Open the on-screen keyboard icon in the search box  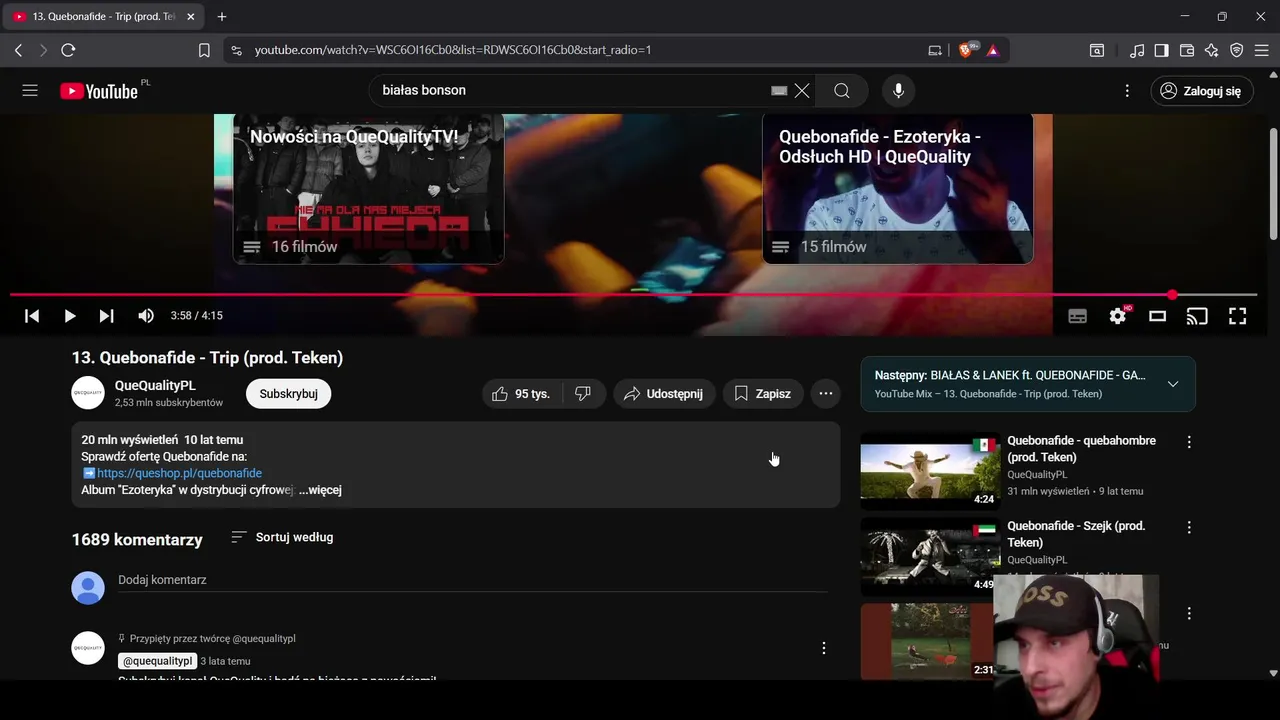(779, 91)
